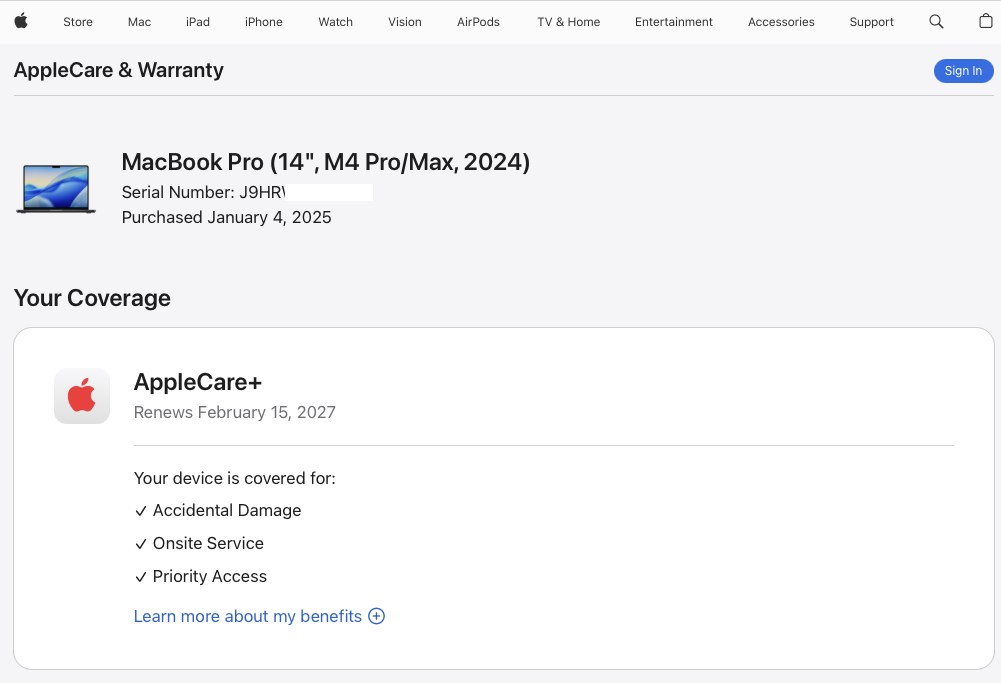
Task: Open the Mac menu
Action: click(x=139, y=22)
